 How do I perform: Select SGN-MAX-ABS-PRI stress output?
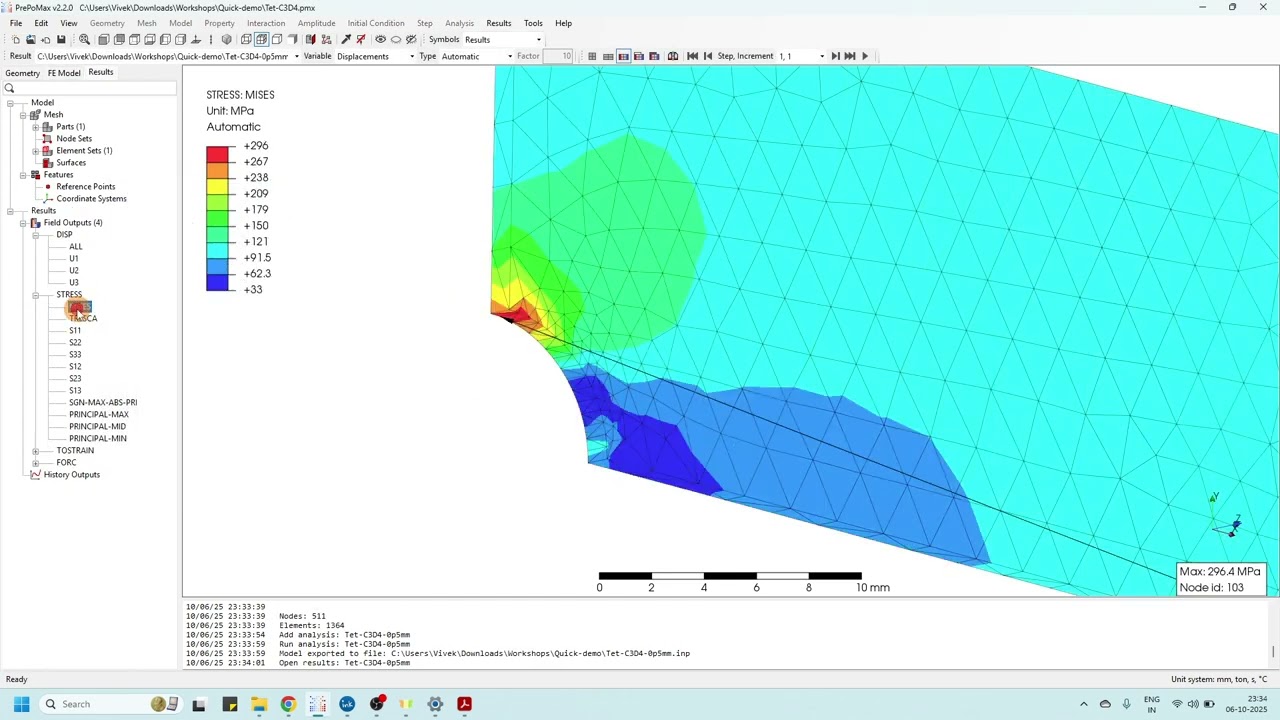coord(103,403)
